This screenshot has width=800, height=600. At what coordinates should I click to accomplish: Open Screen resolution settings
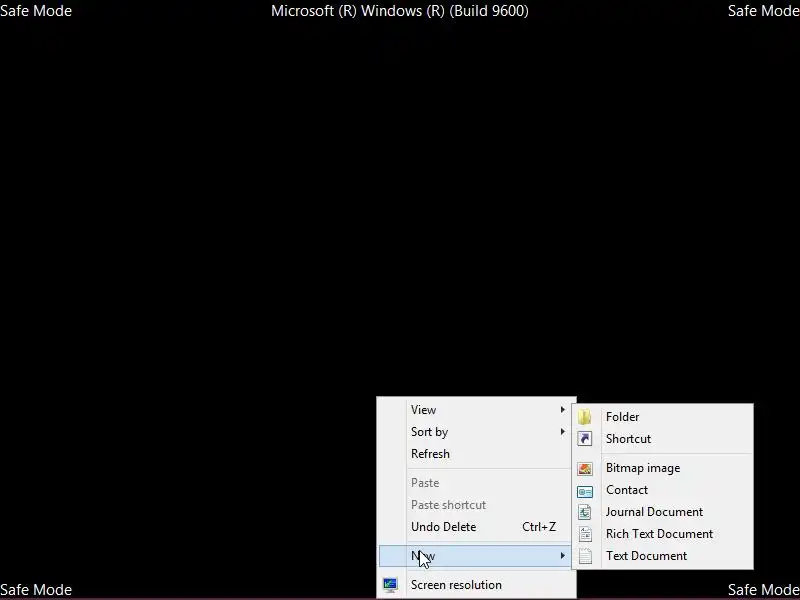pos(478,585)
